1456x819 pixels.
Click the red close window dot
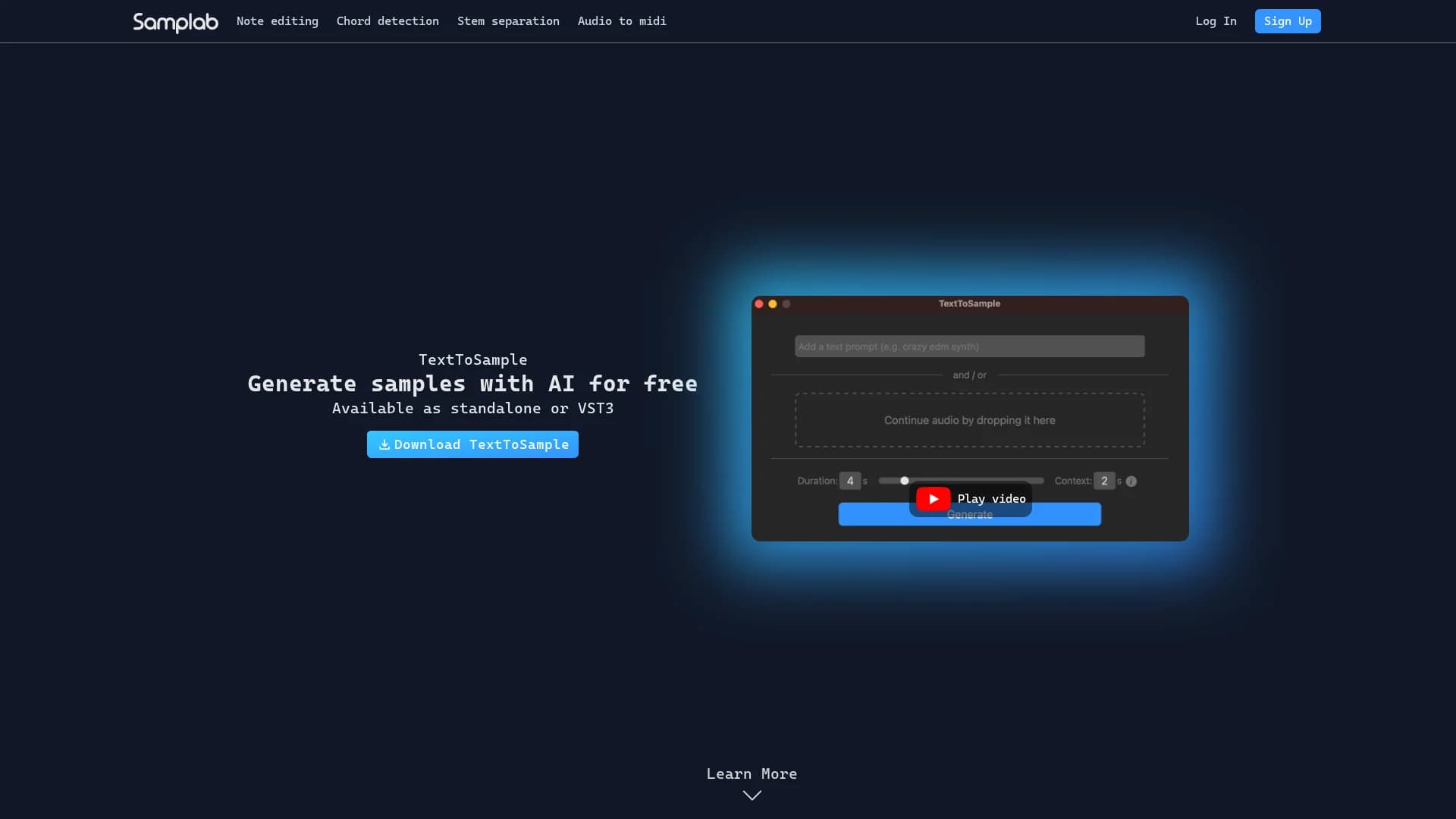[759, 304]
